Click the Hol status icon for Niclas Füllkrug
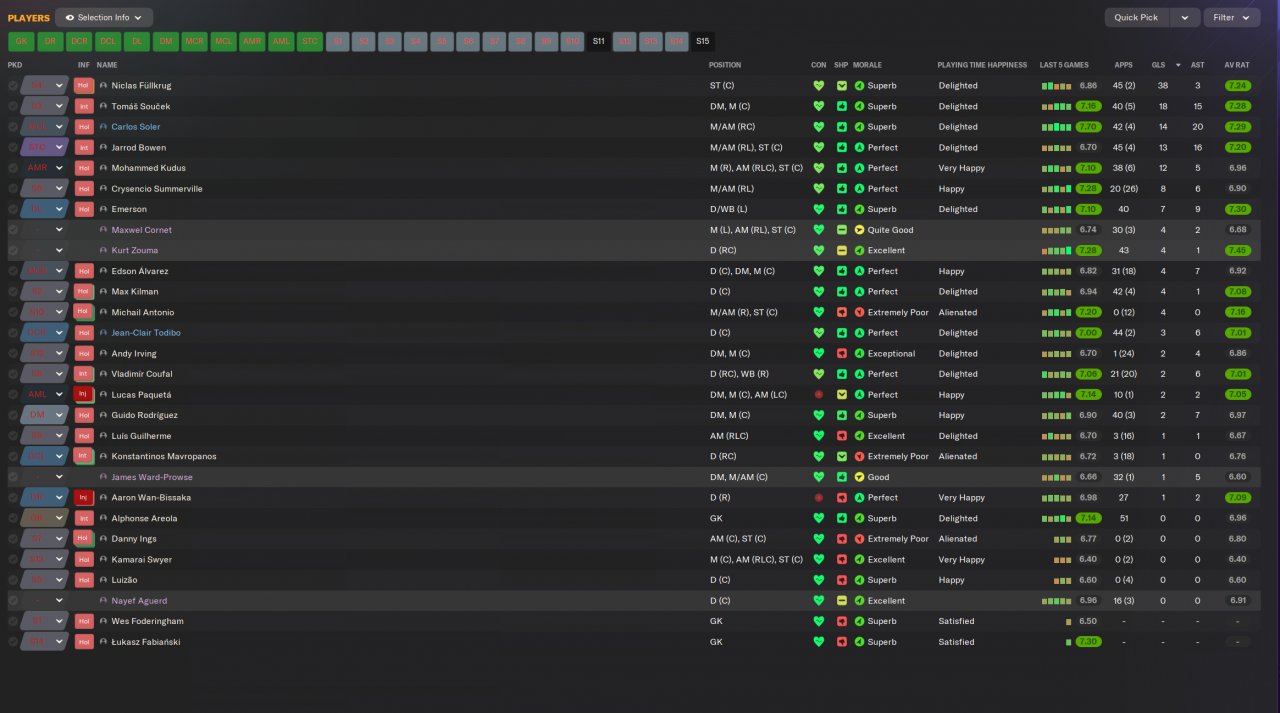The width and height of the screenshot is (1280, 713). (x=84, y=86)
